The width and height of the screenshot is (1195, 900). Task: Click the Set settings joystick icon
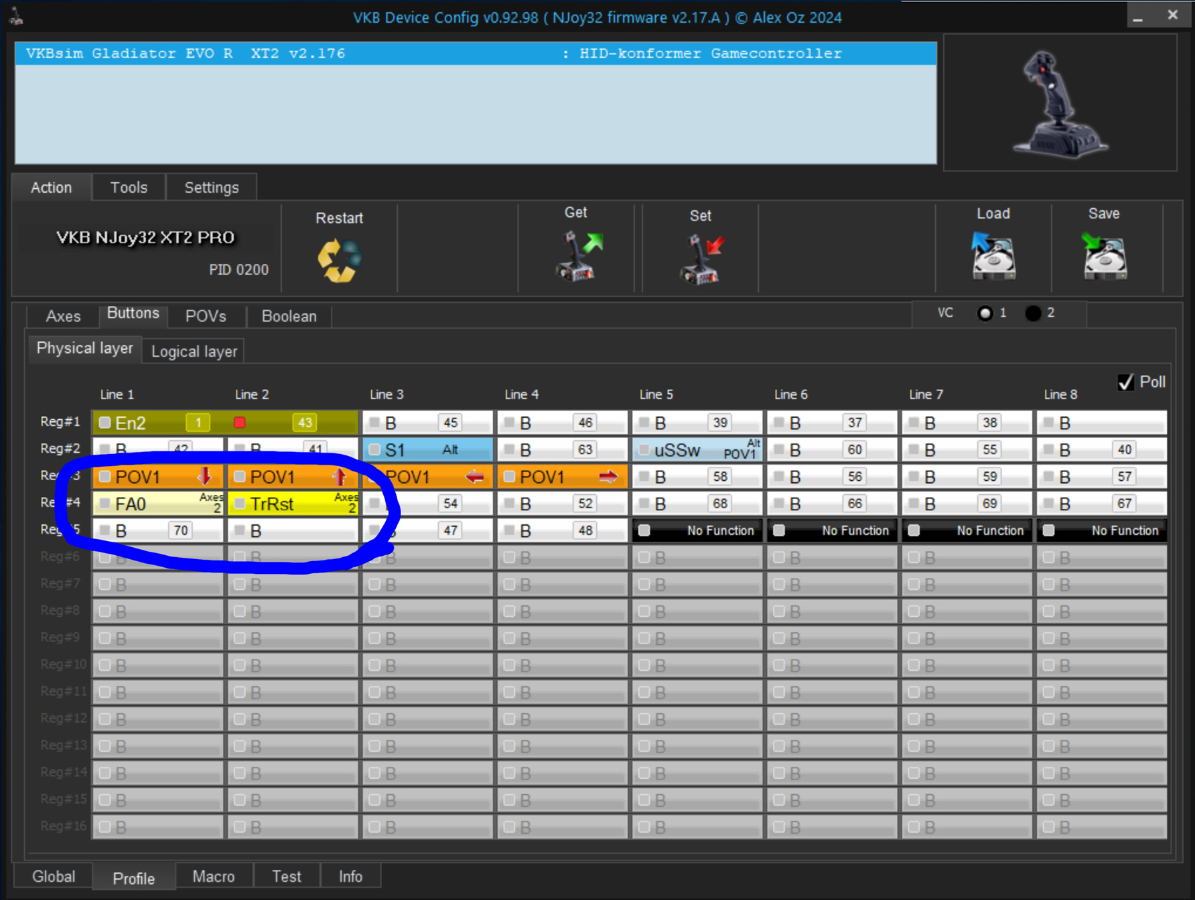[x=700, y=258]
